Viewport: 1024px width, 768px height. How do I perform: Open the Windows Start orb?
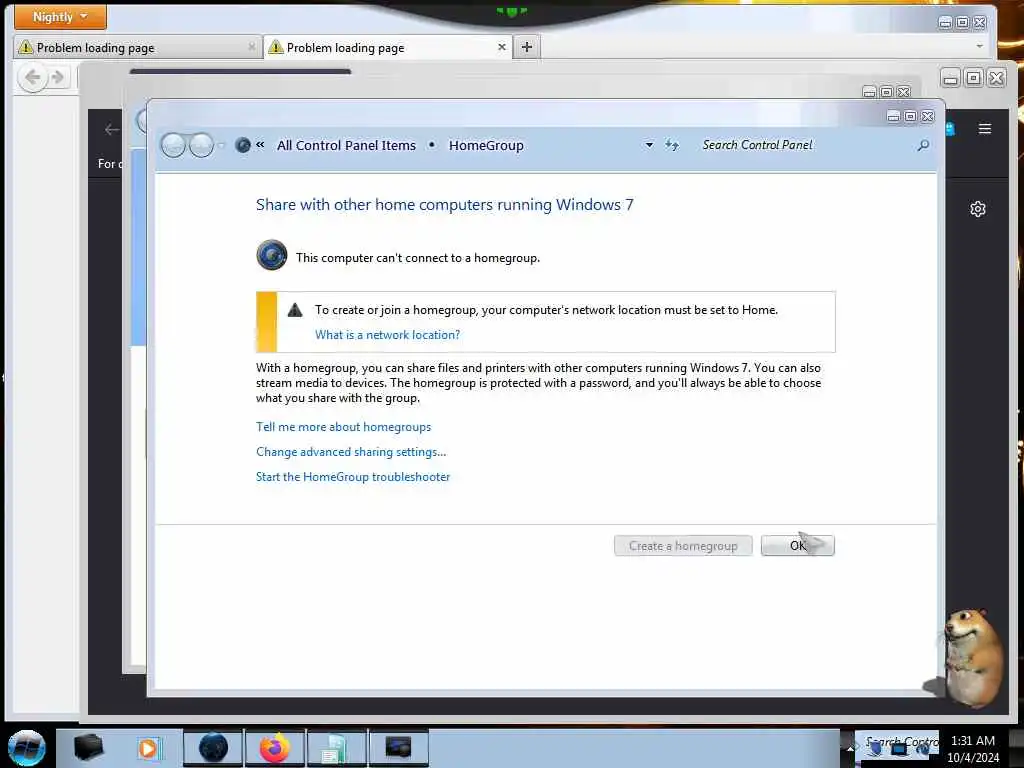(x=26, y=748)
